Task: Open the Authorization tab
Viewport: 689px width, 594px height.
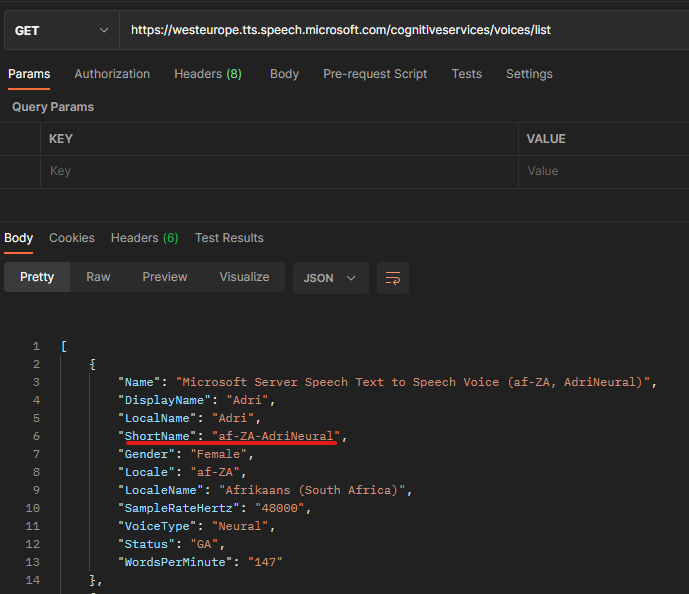Action: point(112,74)
